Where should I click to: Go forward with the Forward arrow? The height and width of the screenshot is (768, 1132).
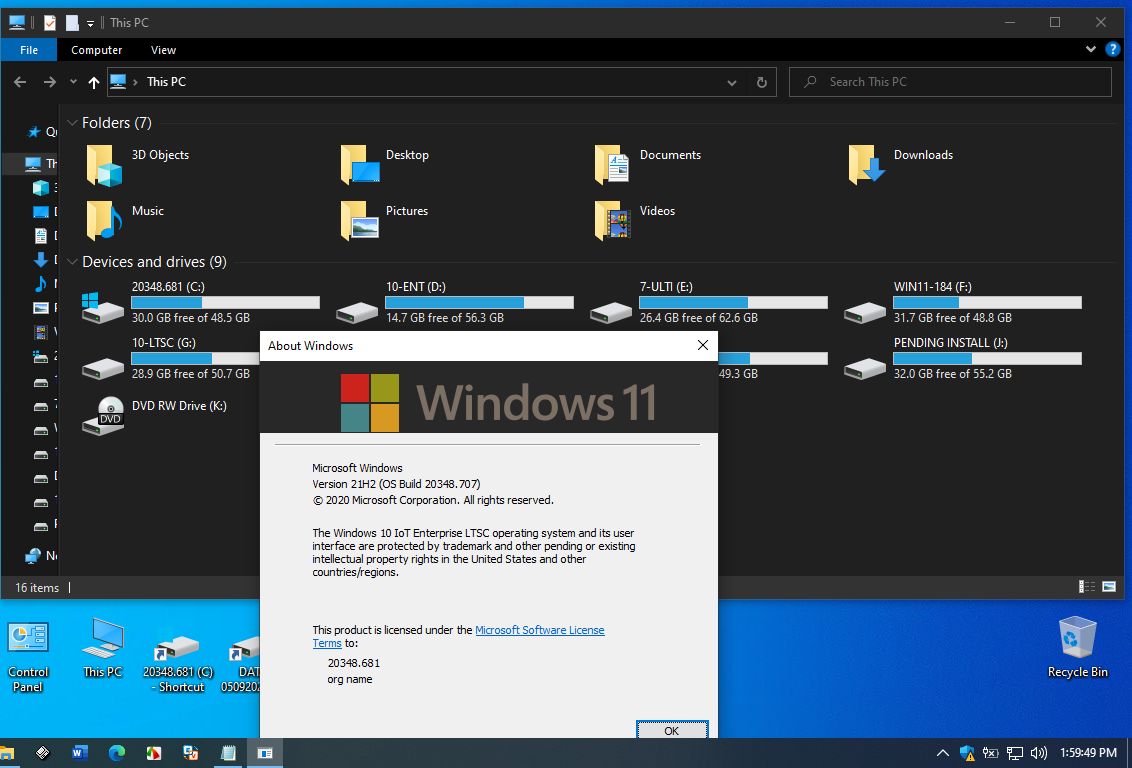[x=49, y=82]
